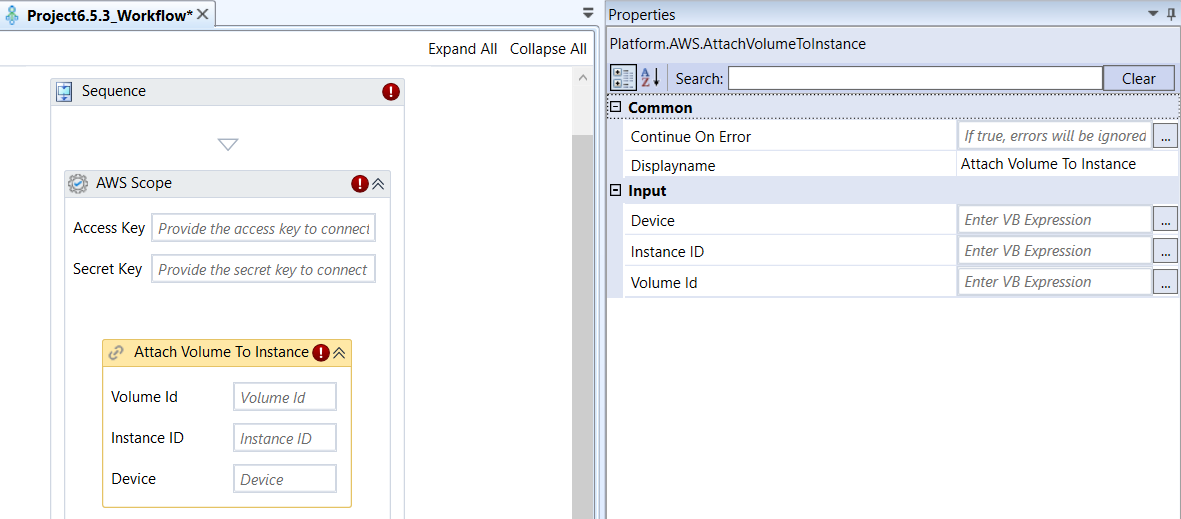Click the scroll-up arrow of the designer
The width and height of the screenshot is (1181, 519).
tap(582, 77)
